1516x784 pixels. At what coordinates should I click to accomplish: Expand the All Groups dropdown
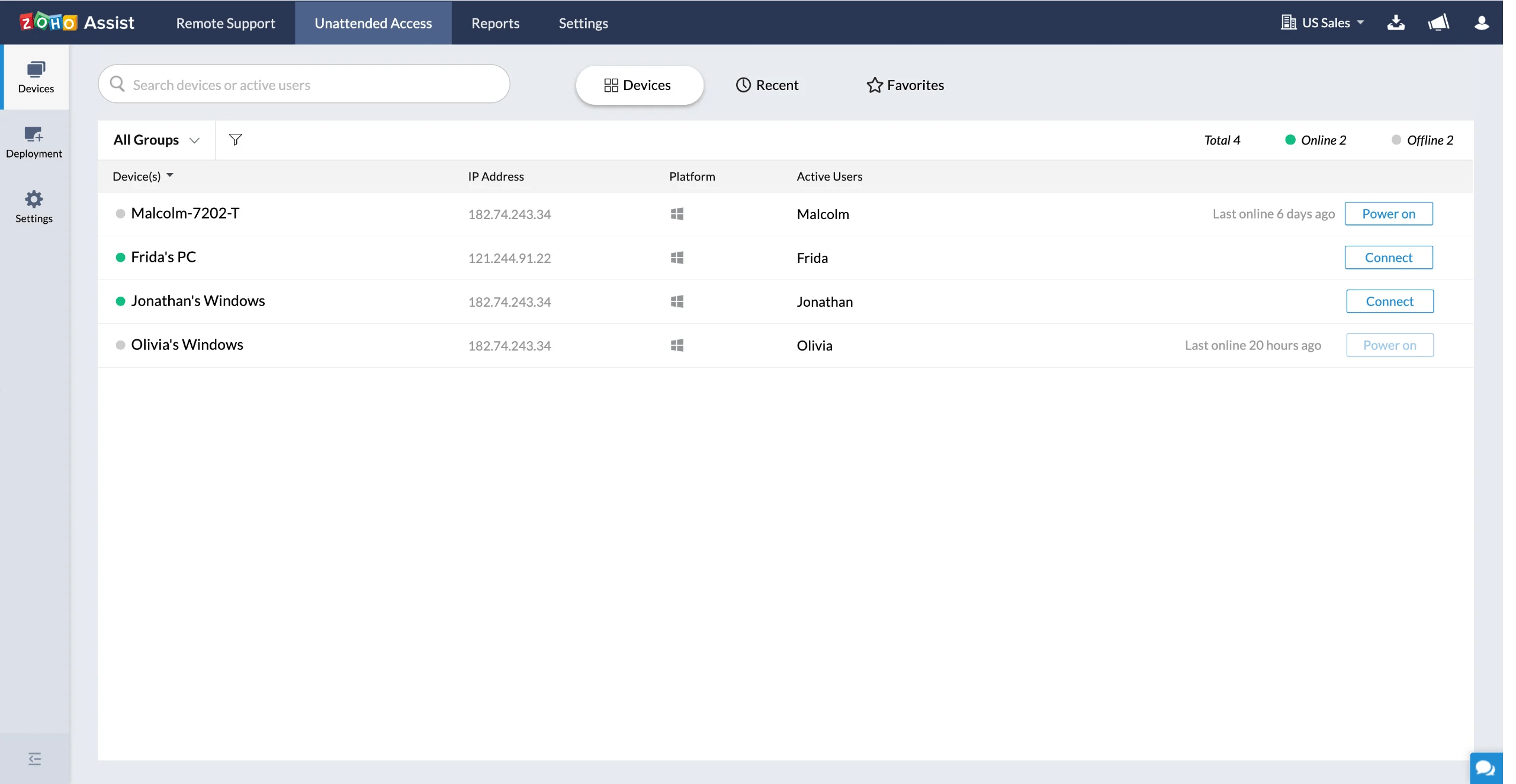(x=155, y=140)
